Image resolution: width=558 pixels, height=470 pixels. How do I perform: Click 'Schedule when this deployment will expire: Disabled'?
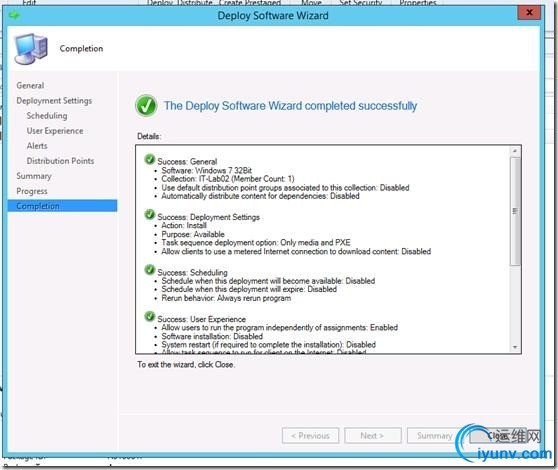click(249, 289)
